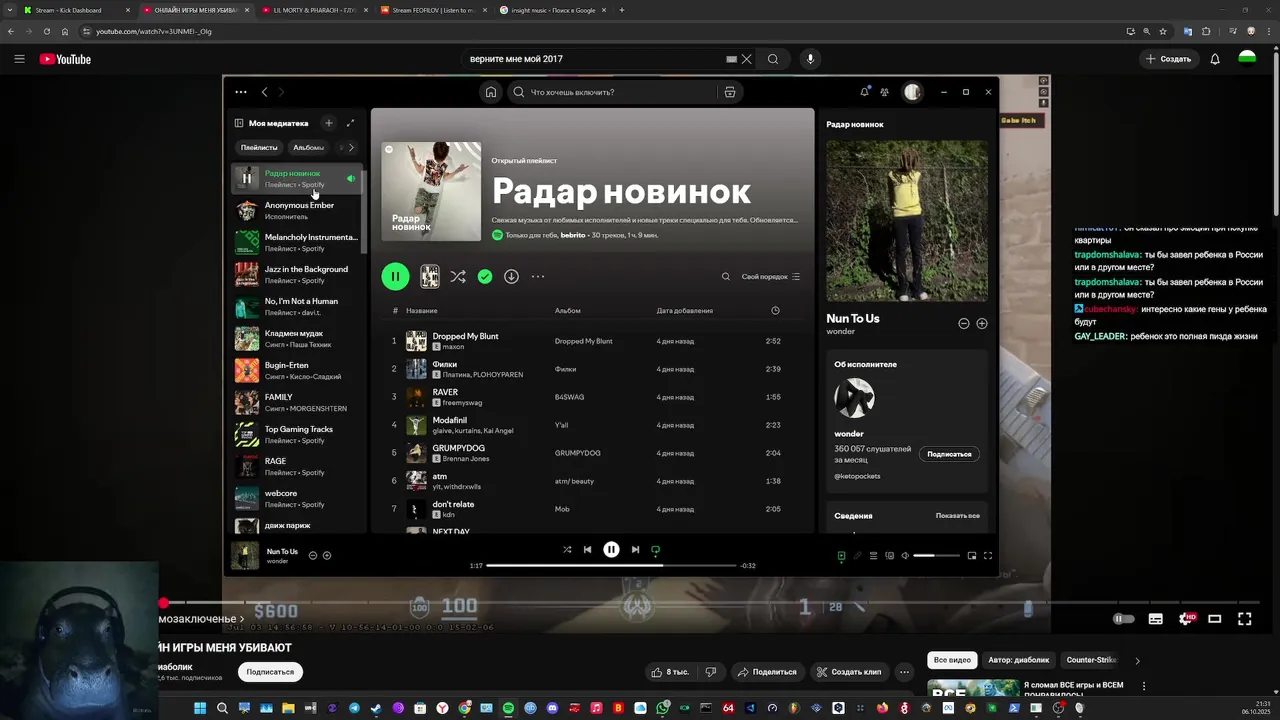Open connect to device icon
This screenshot has width=1280, height=720.
point(889,556)
